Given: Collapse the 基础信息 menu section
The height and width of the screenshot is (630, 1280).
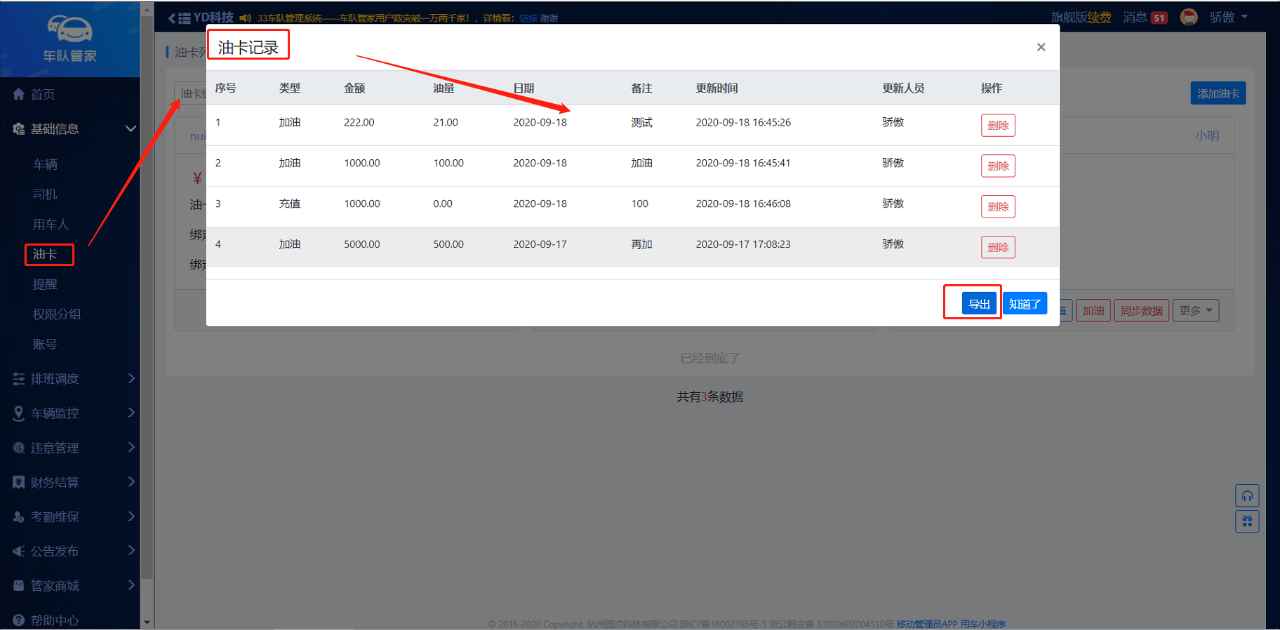Looking at the screenshot, I should [130, 129].
